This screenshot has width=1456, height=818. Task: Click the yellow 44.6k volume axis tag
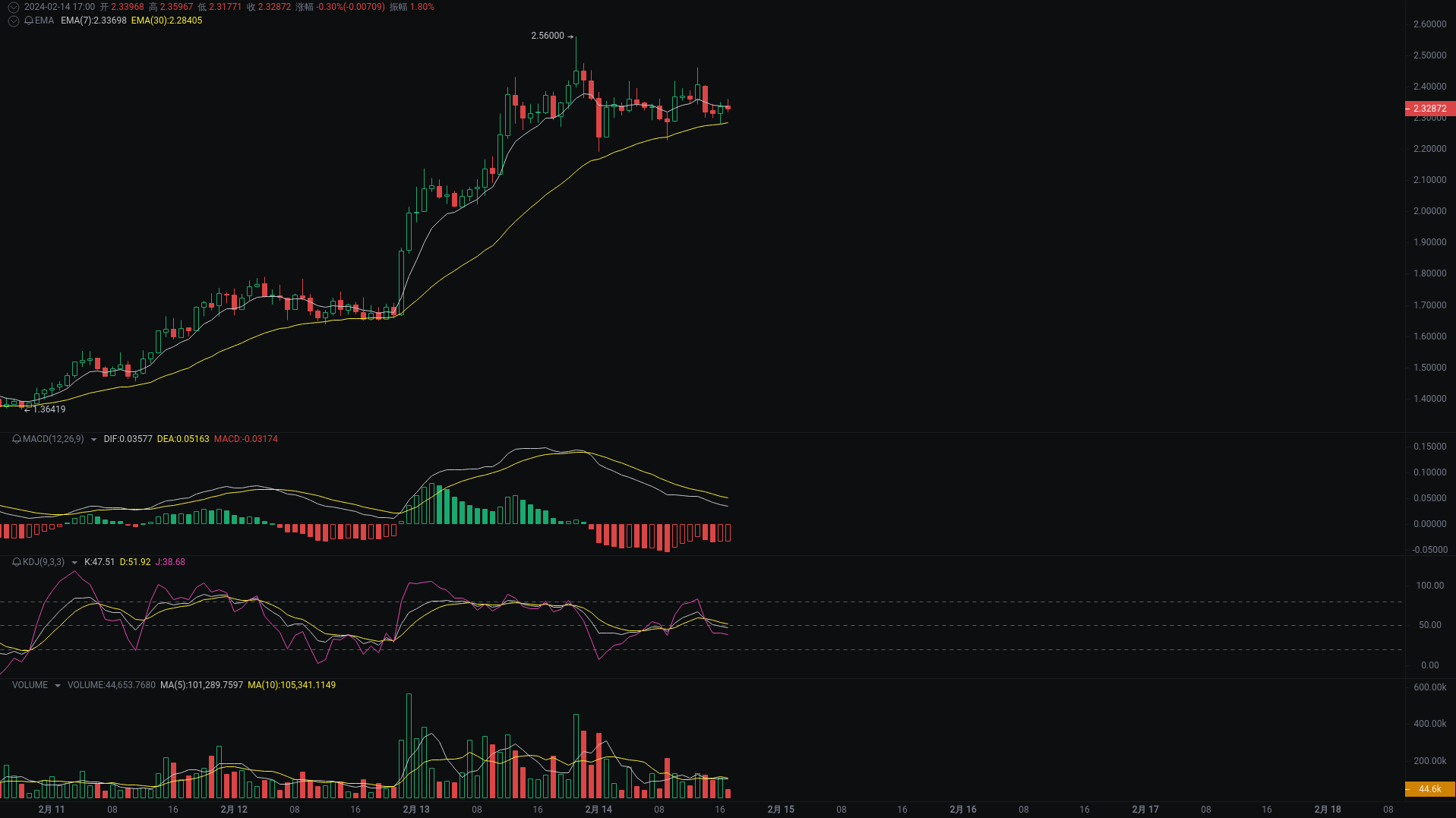[1431, 788]
